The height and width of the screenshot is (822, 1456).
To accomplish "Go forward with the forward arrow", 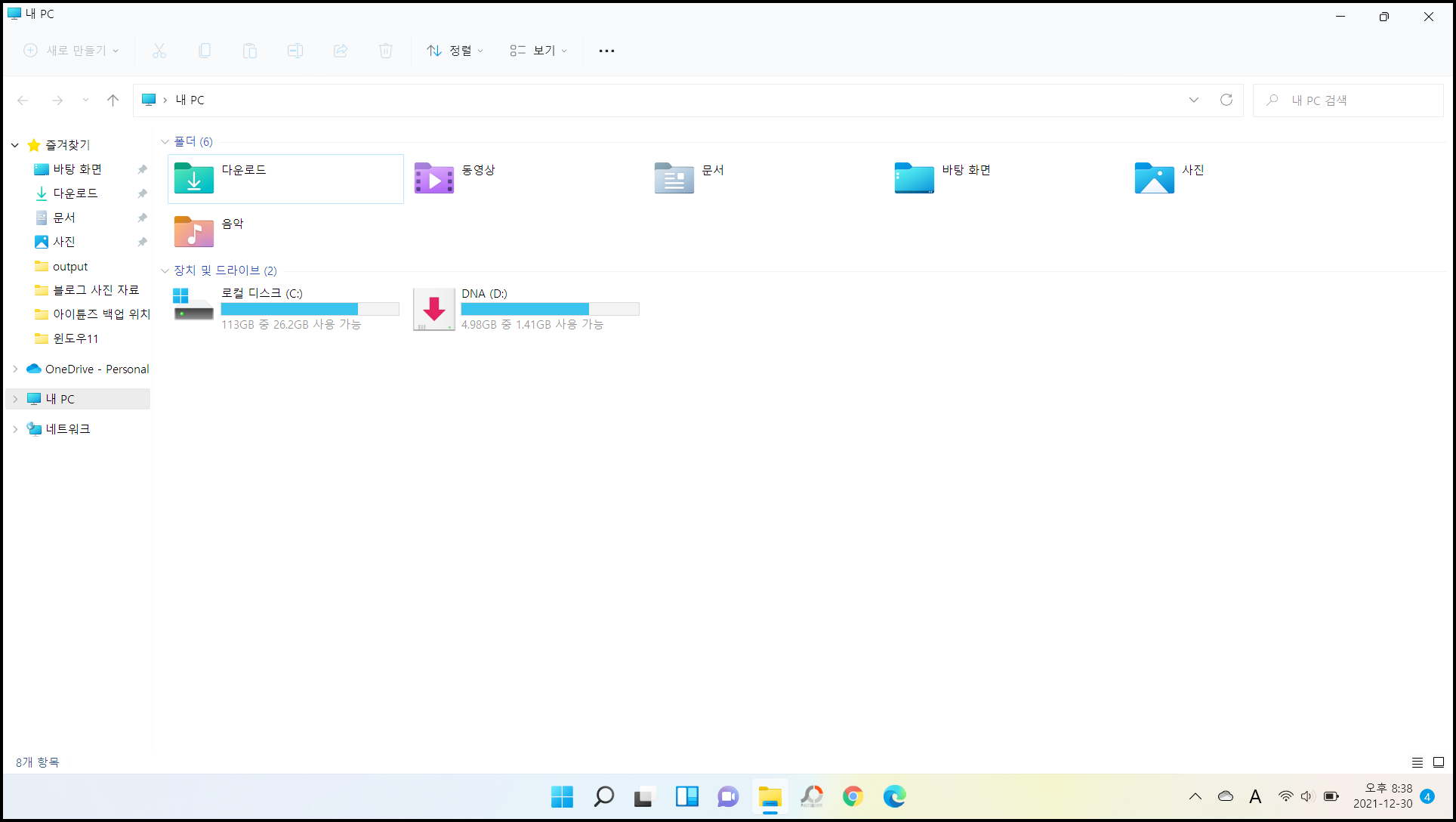I will coord(57,100).
